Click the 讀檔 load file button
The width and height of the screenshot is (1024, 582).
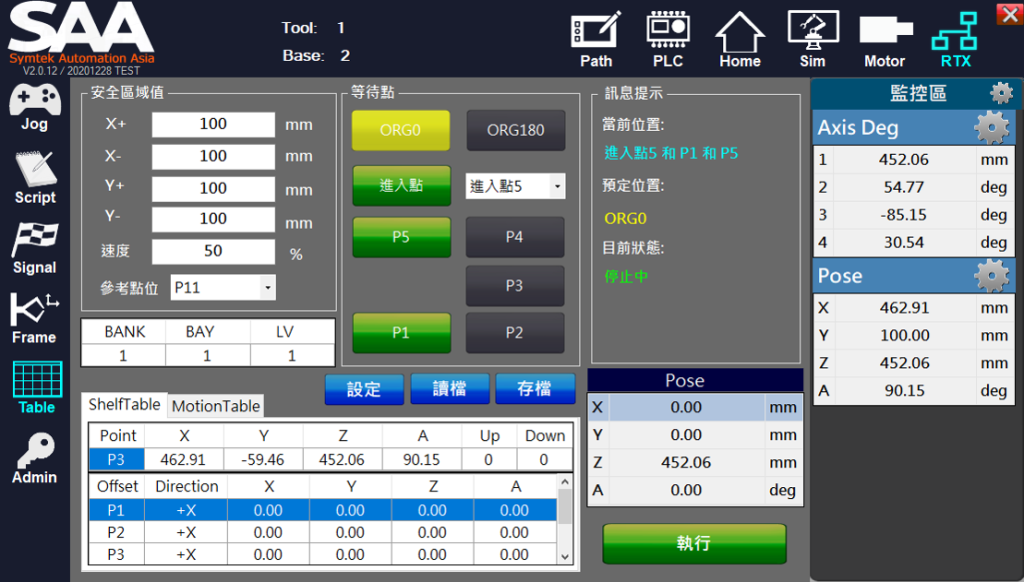coord(449,389)
